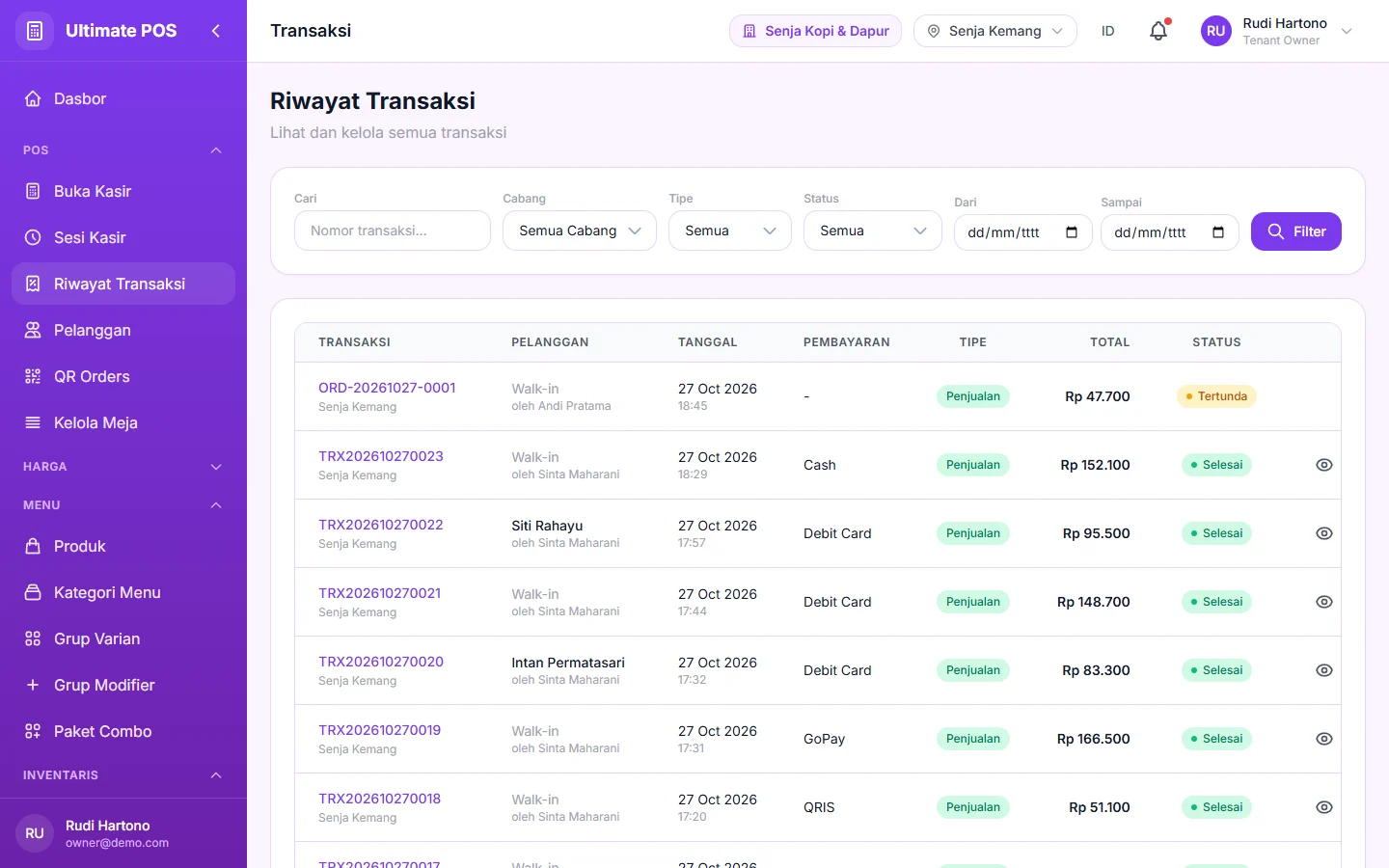This screenshot has height=868, width=1389.
Task: Go to Dasbor
Action: 123,98
